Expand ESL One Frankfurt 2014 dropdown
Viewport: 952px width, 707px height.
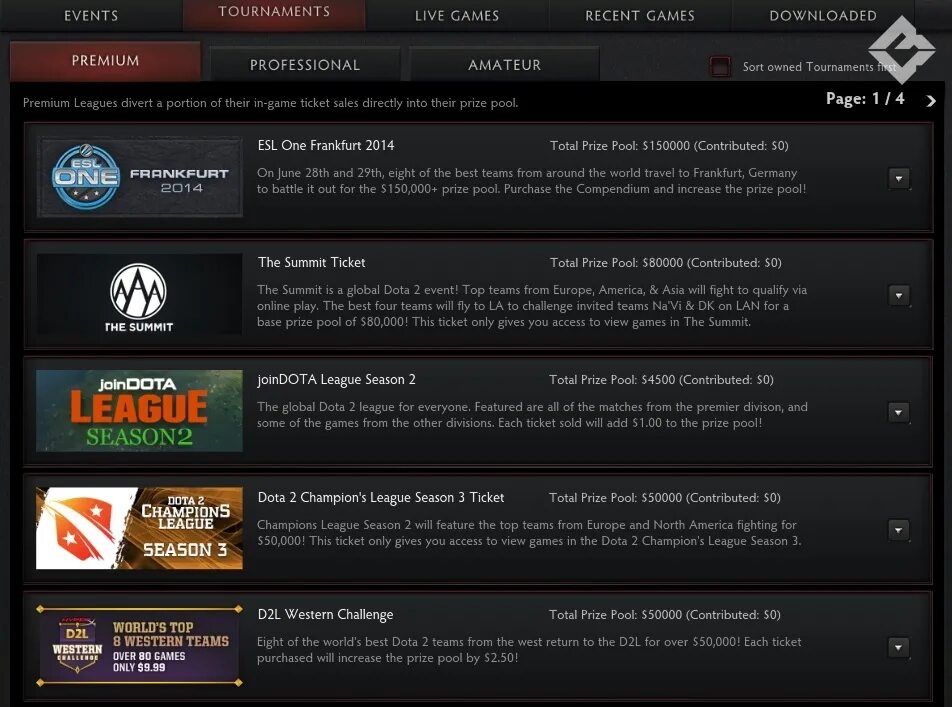click(899, 179)
